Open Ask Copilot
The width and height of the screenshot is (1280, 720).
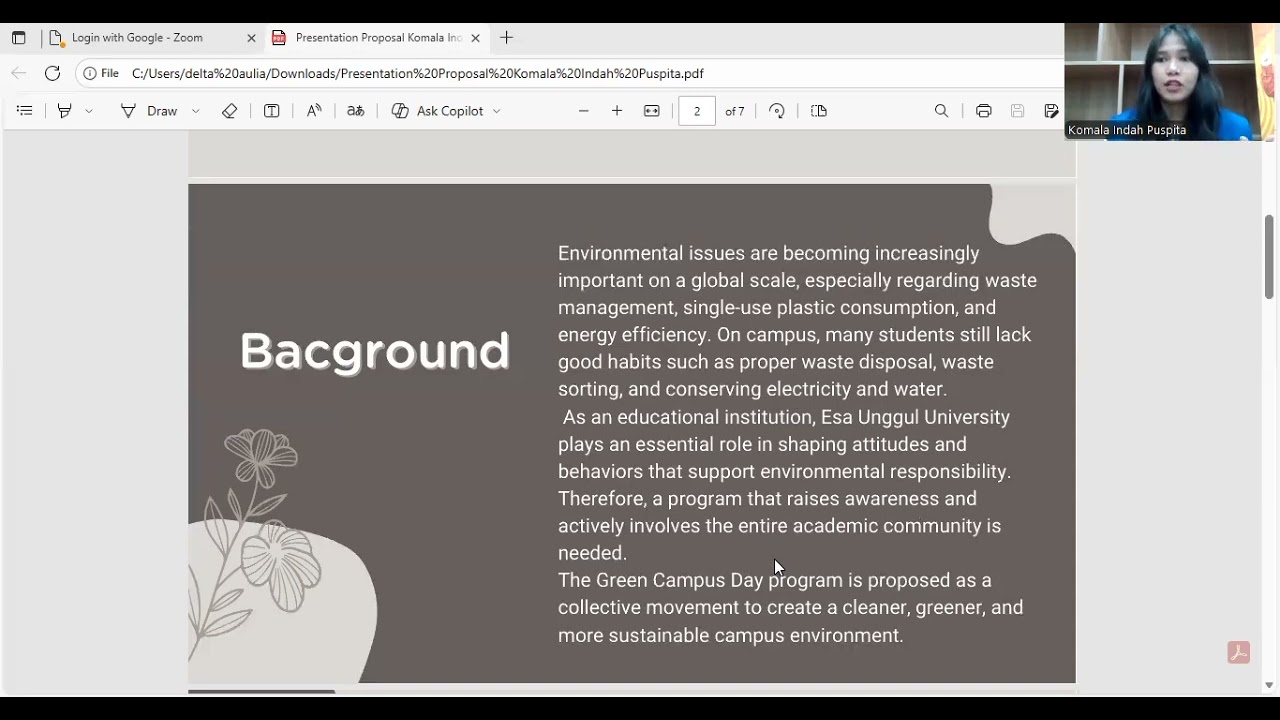pyautogui.click(x=438, y=111)
